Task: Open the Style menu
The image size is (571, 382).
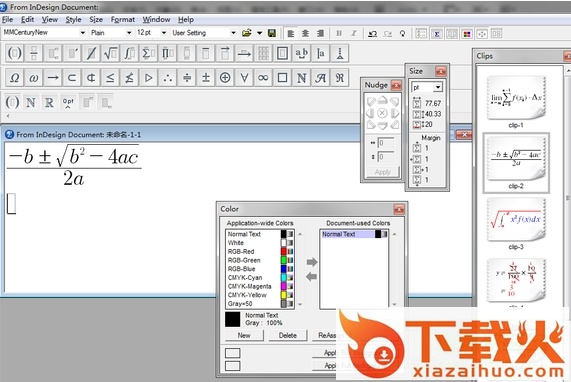Action: point(73,20)
